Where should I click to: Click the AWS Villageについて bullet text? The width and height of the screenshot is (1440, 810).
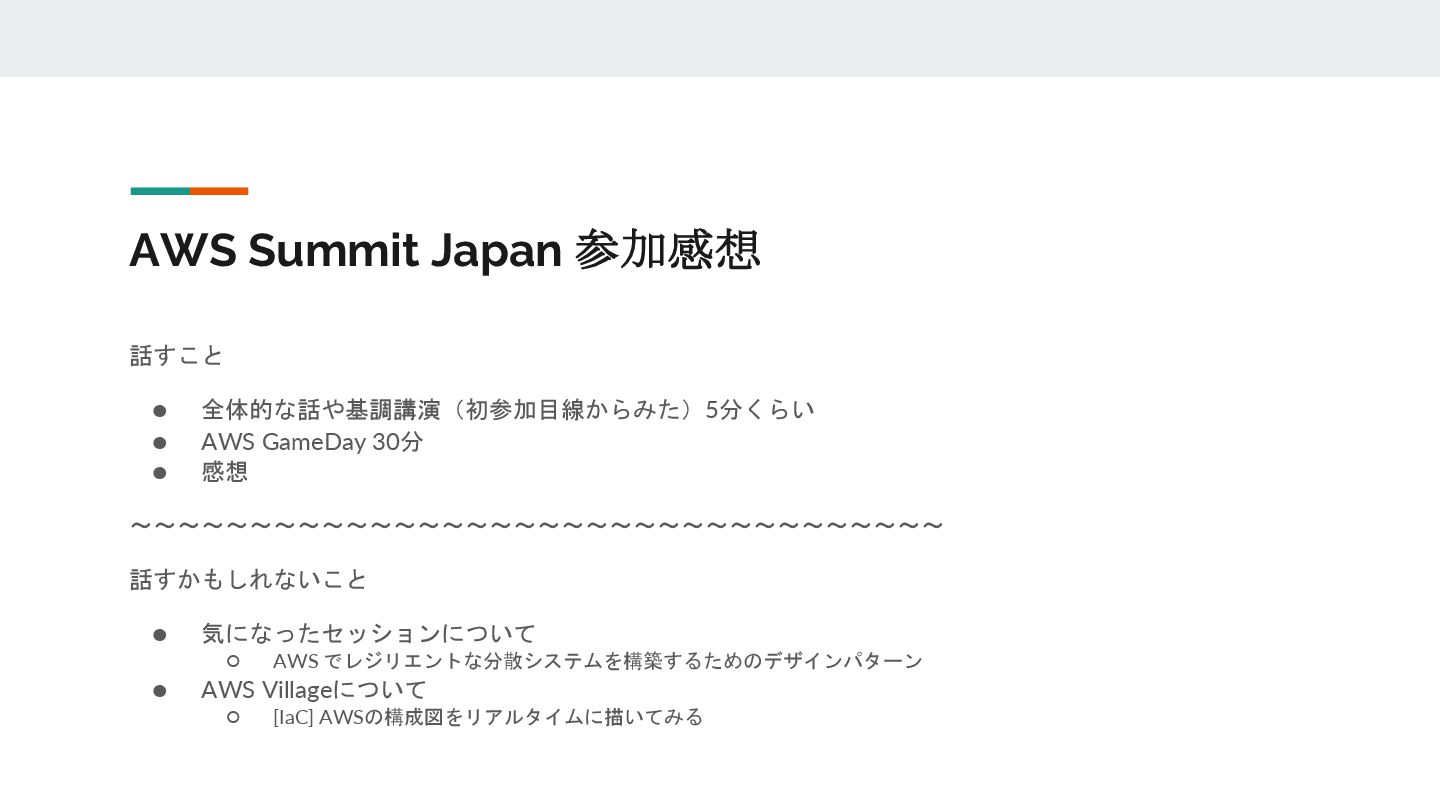point(314,689)
